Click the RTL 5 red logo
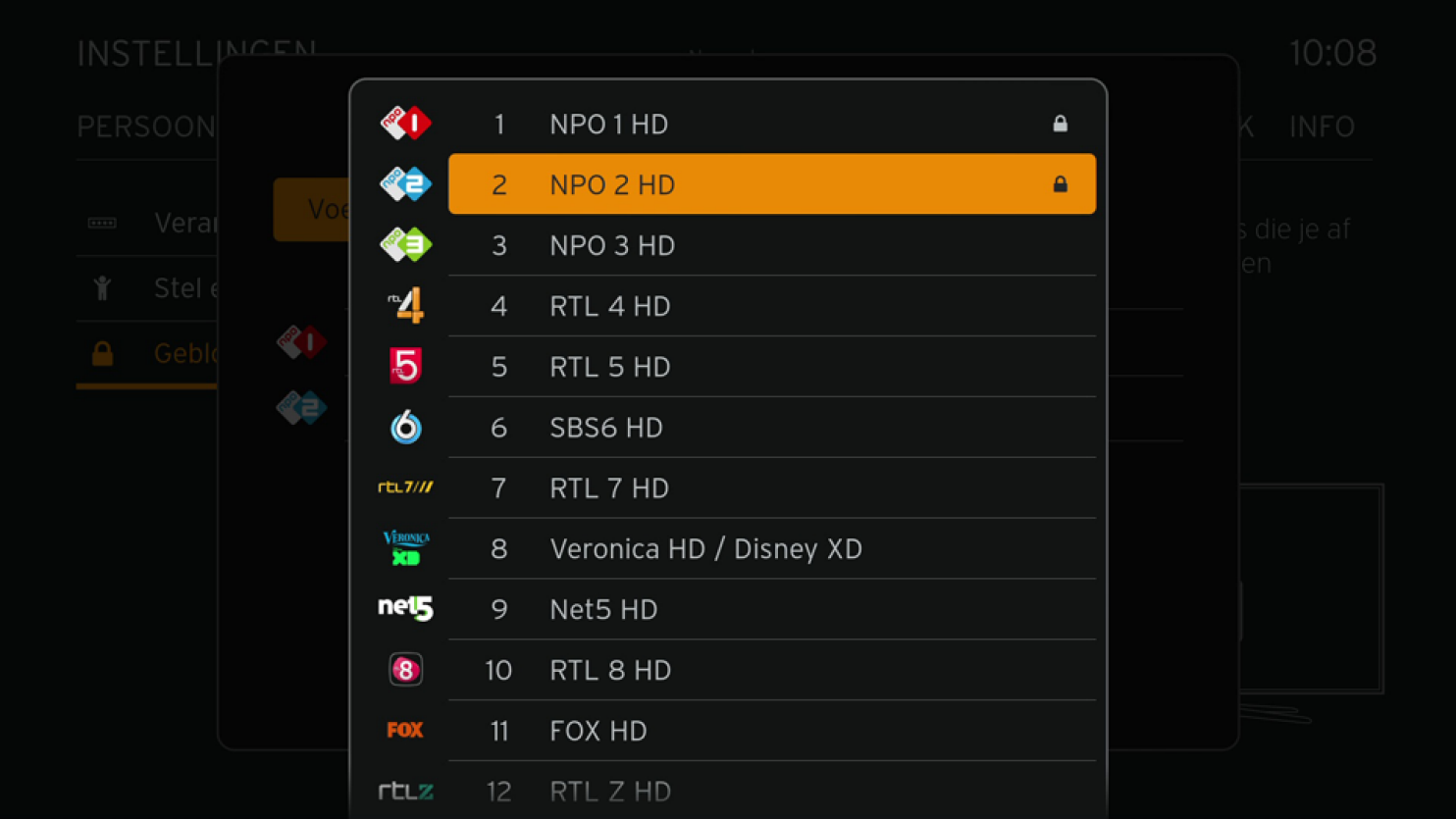This screenshot has height=819, width=1456. (405, 366)
